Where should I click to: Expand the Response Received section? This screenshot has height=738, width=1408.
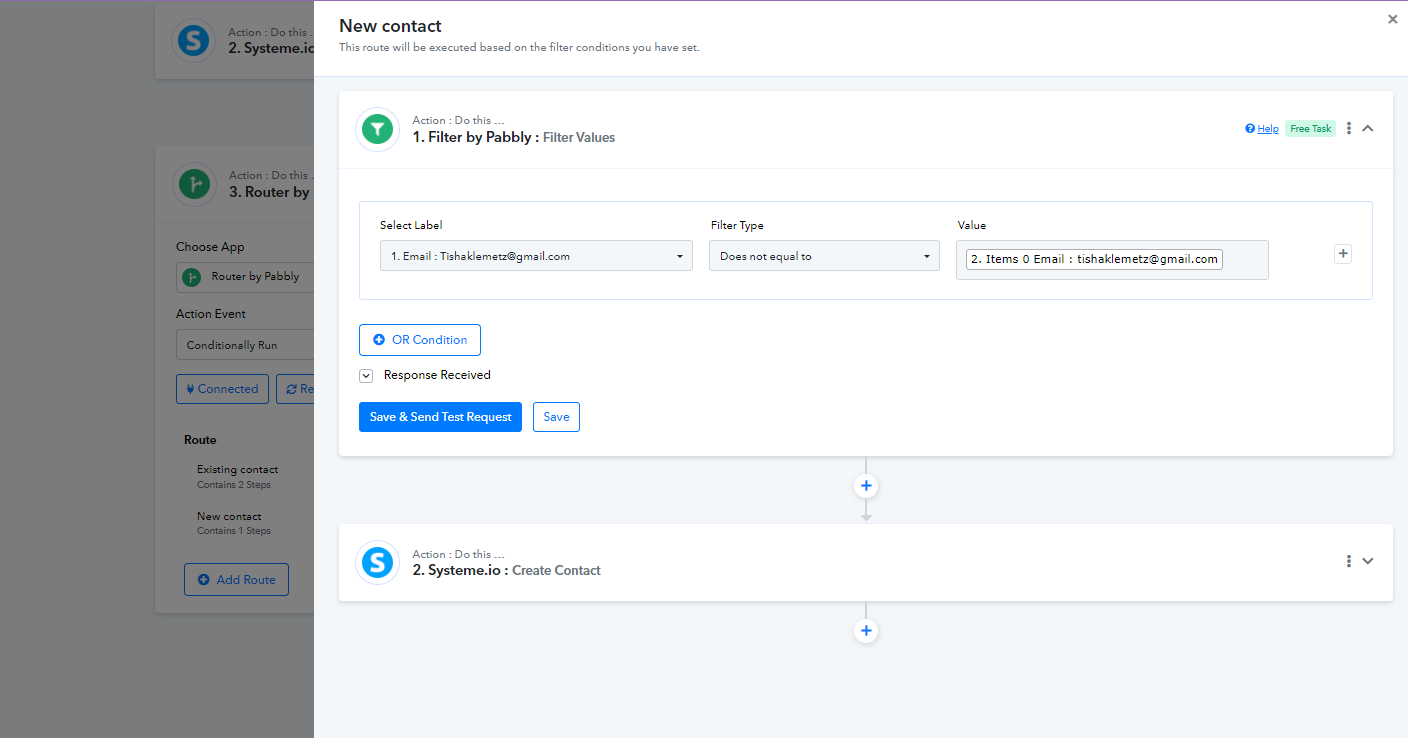pyautogui.click(x=366, y=376)
